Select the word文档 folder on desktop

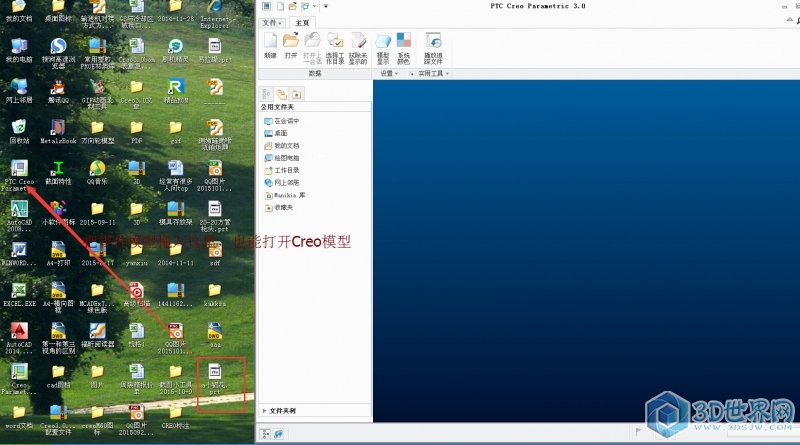pos(19,416)
